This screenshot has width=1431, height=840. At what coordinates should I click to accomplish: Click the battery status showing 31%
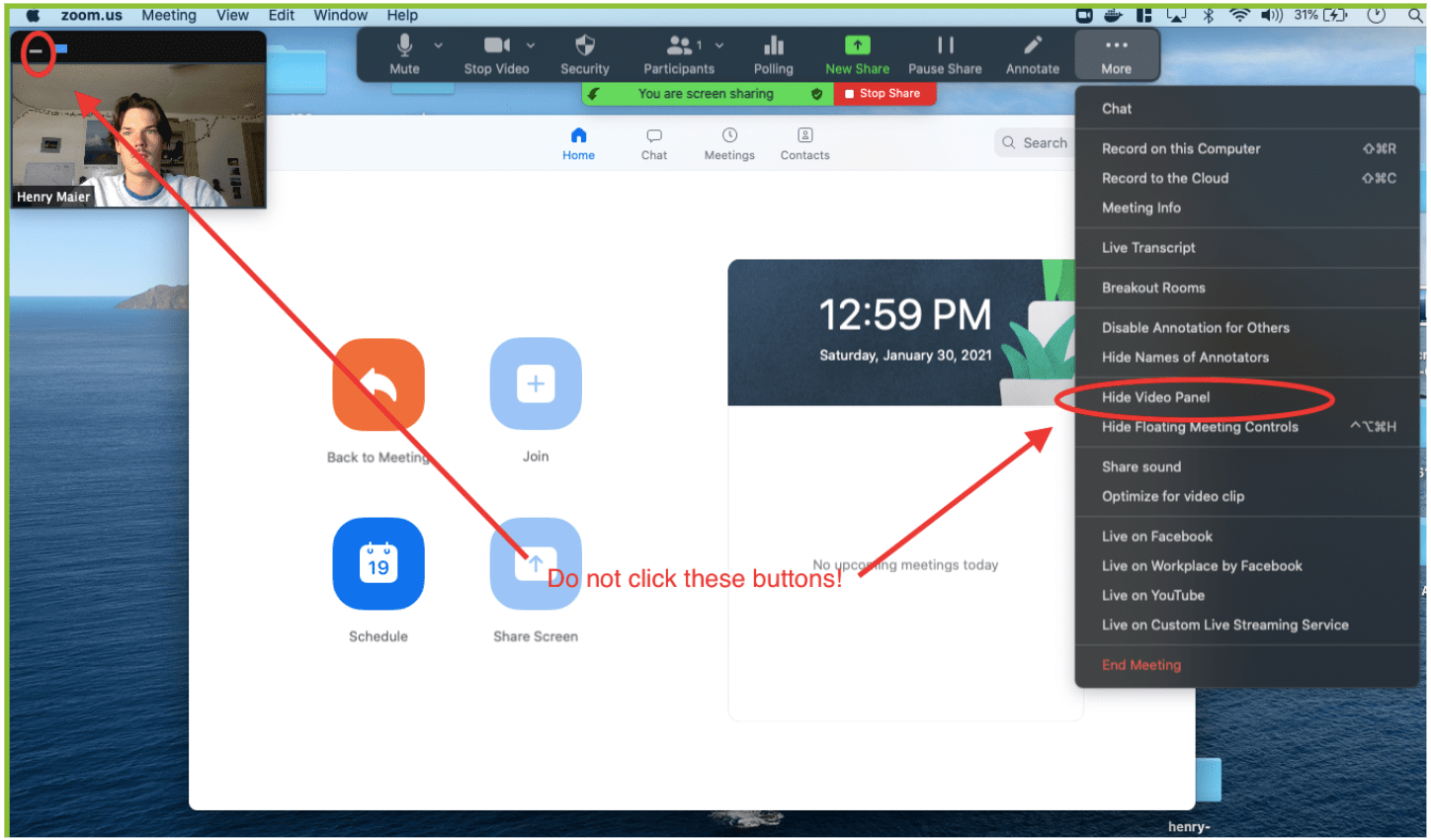point(1321,15)
